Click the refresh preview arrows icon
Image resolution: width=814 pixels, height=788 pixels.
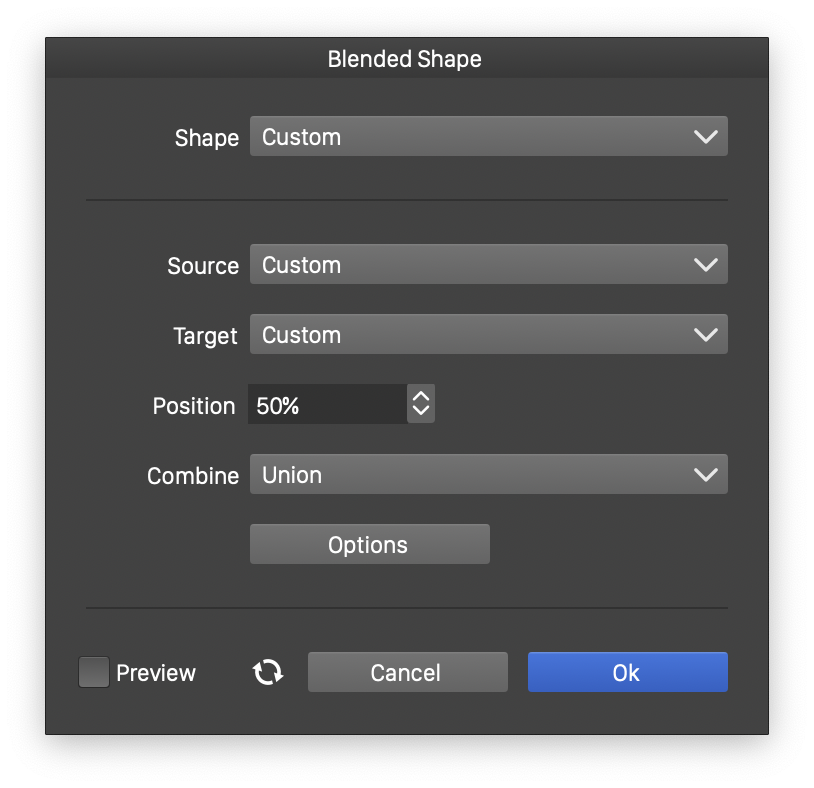pos(267,673)
